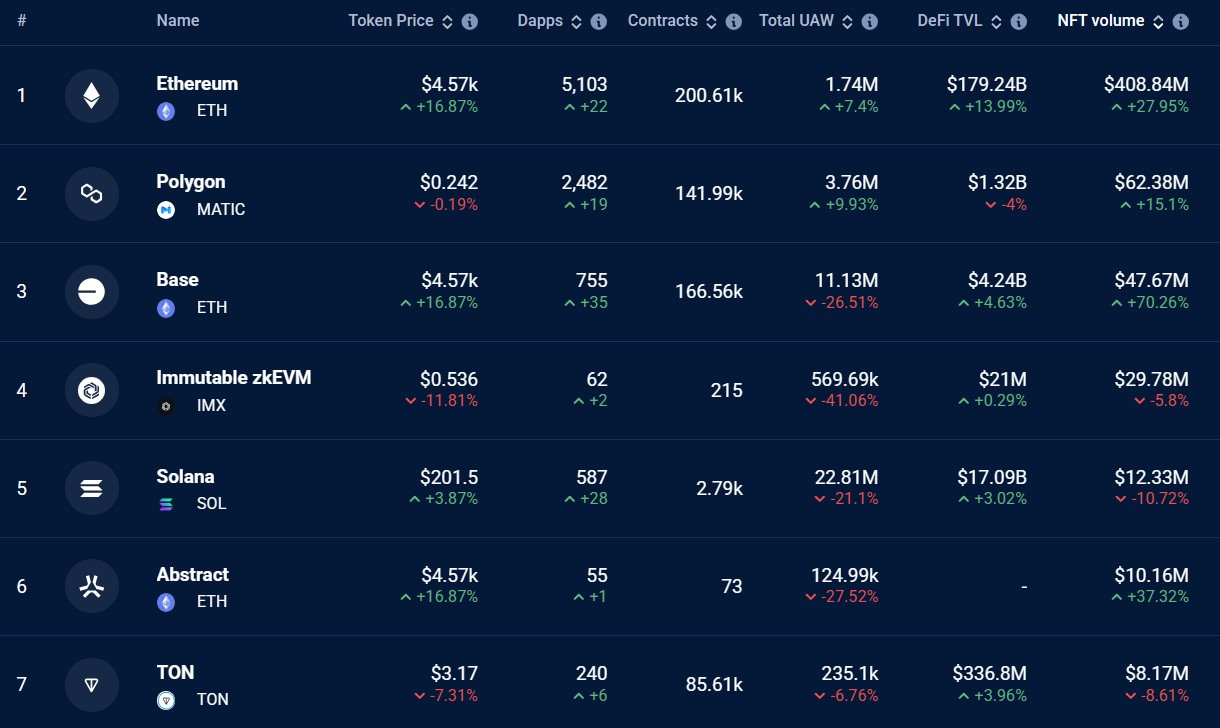The height and width of the screenshot is (728, 1220).
Task: Click the info icon beside NFT volume
Action: [1181, 22]
